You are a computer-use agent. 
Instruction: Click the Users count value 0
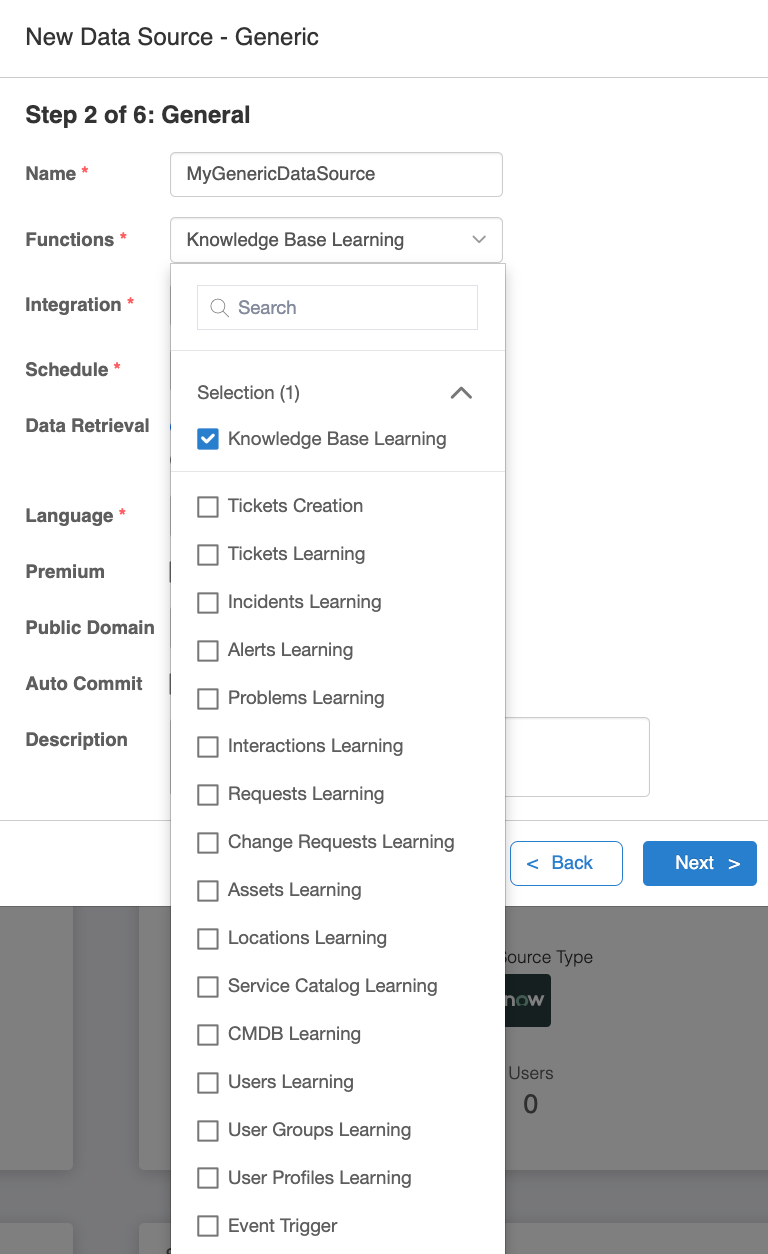(x=530, y=1104)
